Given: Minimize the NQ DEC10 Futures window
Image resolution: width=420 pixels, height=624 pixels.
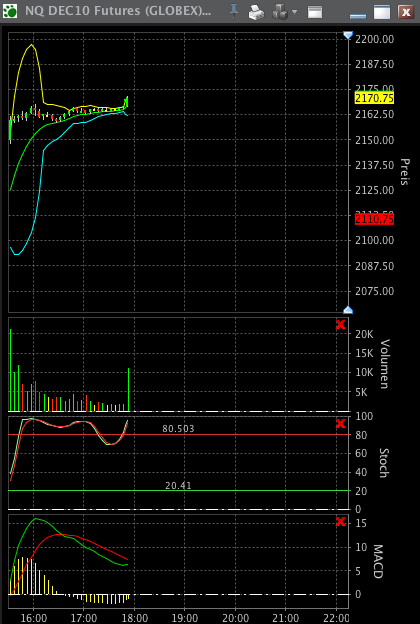Looking at the screenshot, I should pyautogui.click(x=358, y=15).
